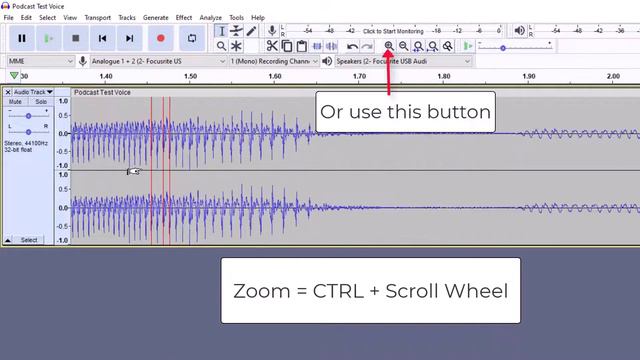Fit project to width zoom icon
Image resolution: width=640 pixels, height=360 pixels.
coord(433,46)
